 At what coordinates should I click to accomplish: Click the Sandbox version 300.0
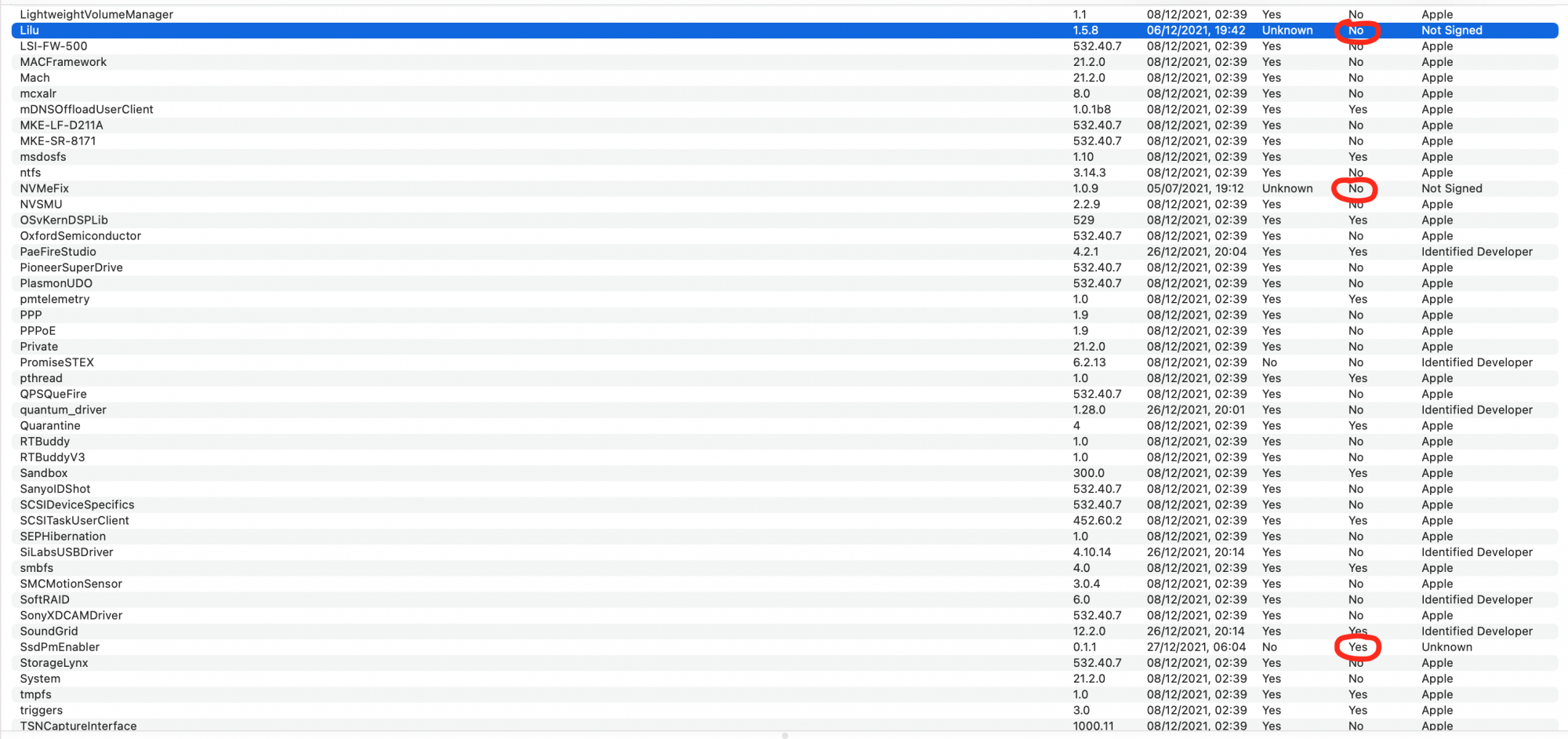(1089, 473)
